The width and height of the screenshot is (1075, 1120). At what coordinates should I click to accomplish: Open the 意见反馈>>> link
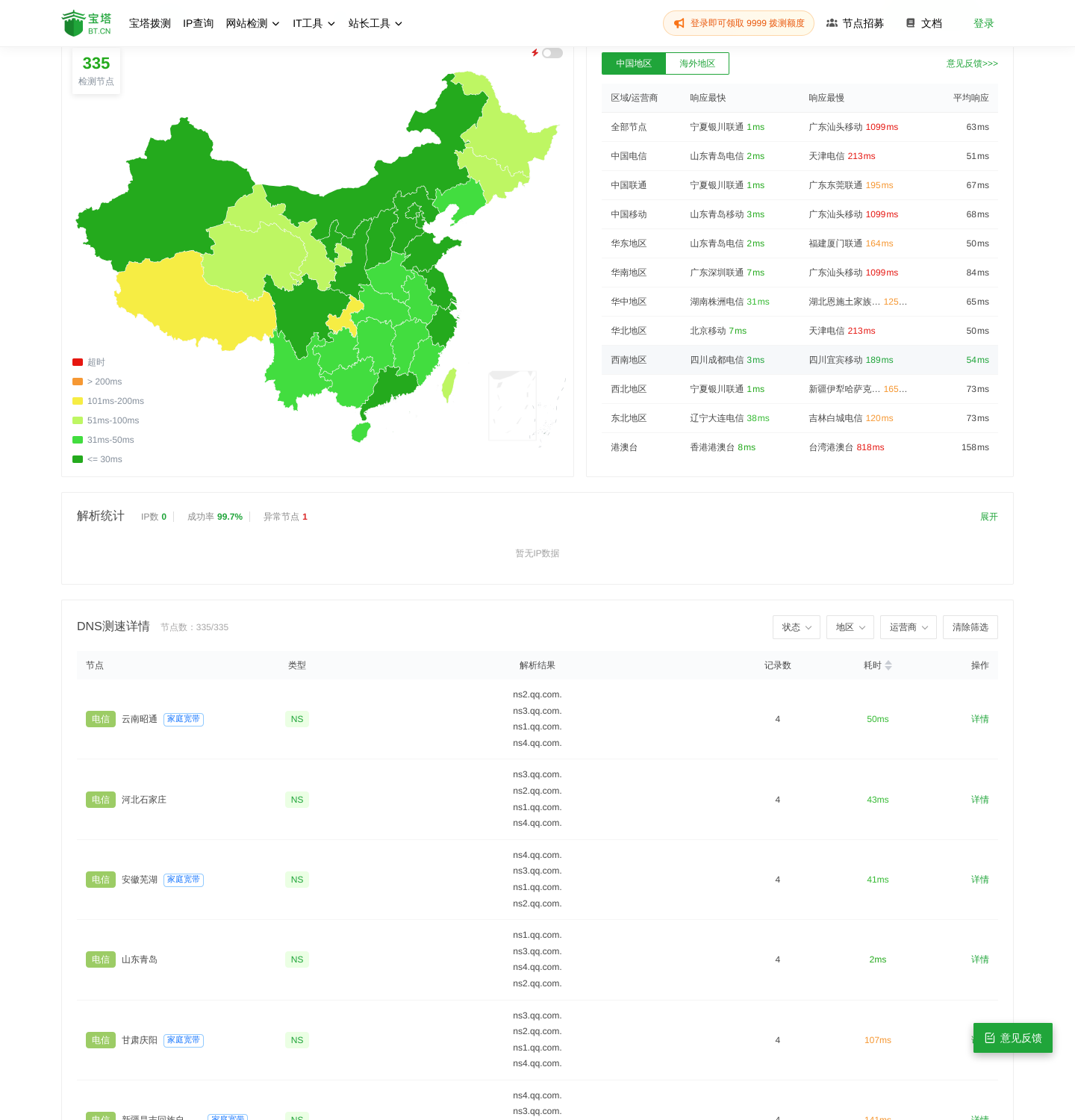972,63
